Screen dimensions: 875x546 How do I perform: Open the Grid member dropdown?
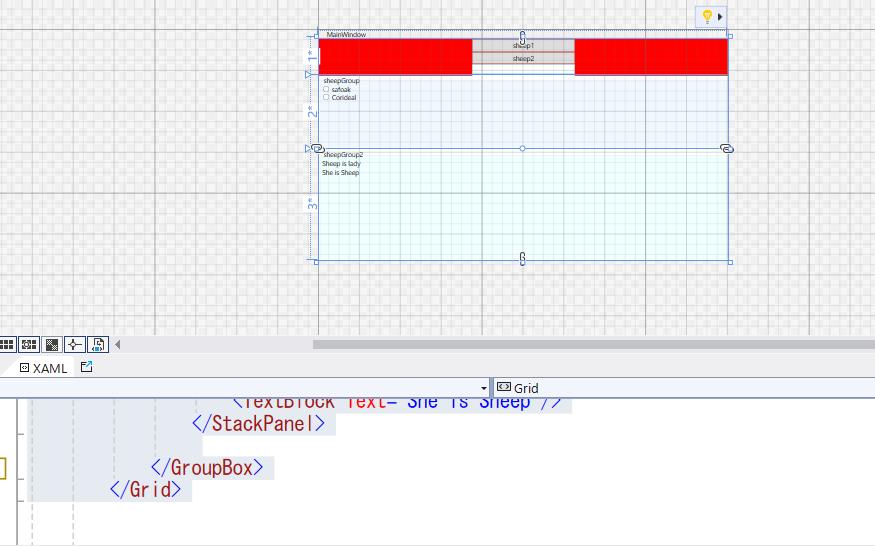[x=684, y=388]
